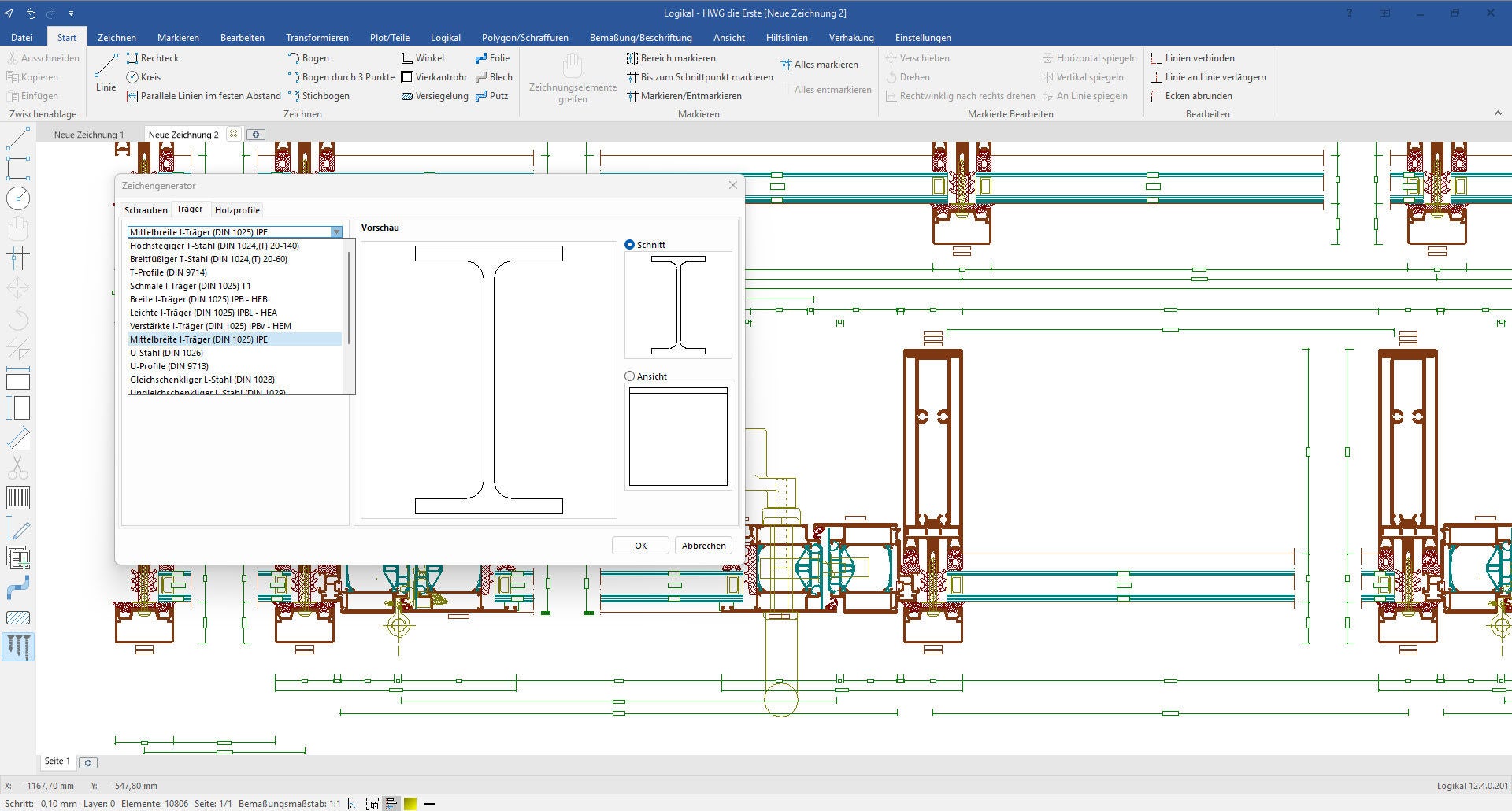The height and width of the screenshot is (811, 1512).
Task: Select the Schnitt radio option
Action: (629, 245)
